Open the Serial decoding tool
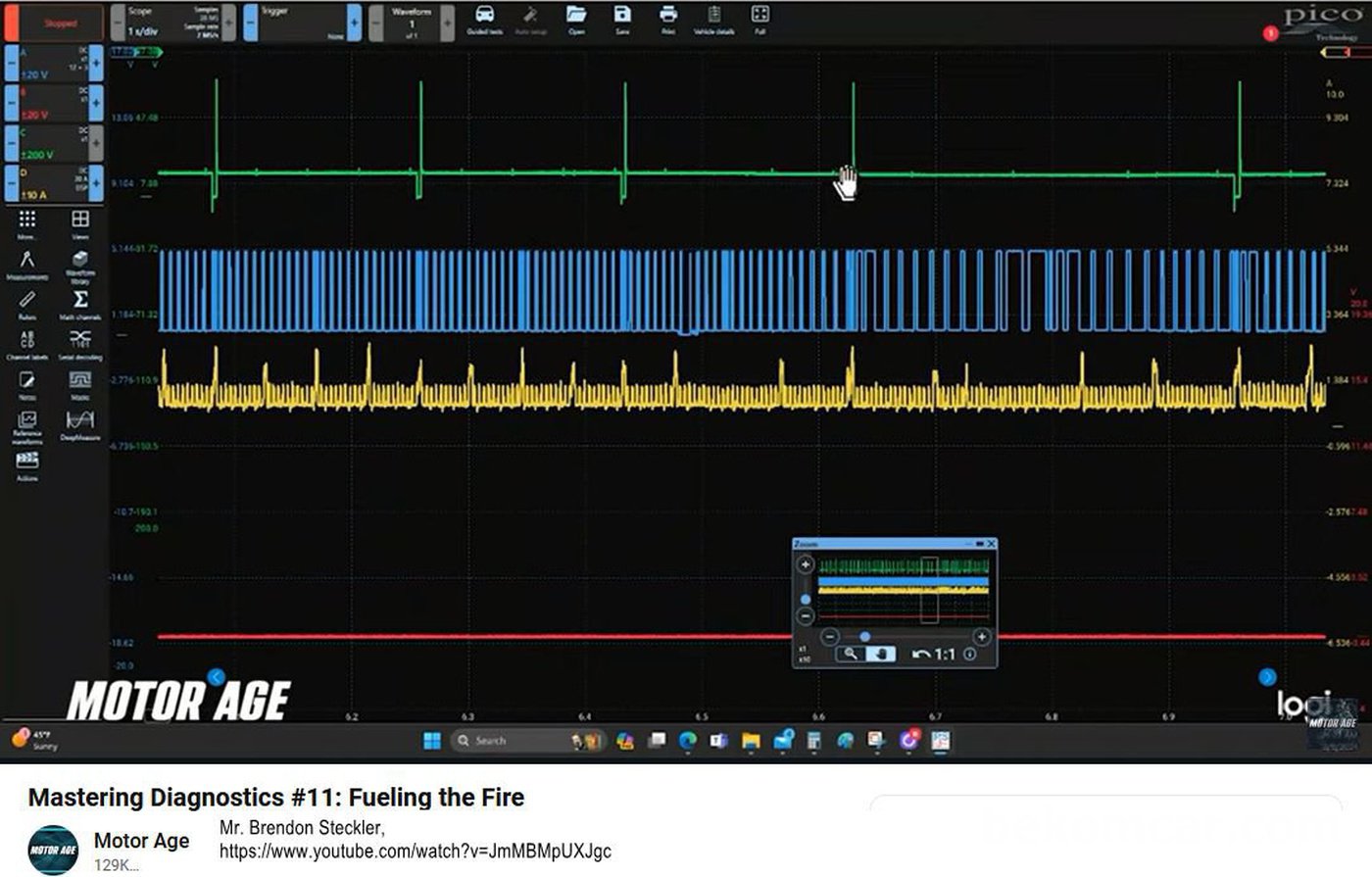This screenshot has width=1372, height=877. click(80, 342)
